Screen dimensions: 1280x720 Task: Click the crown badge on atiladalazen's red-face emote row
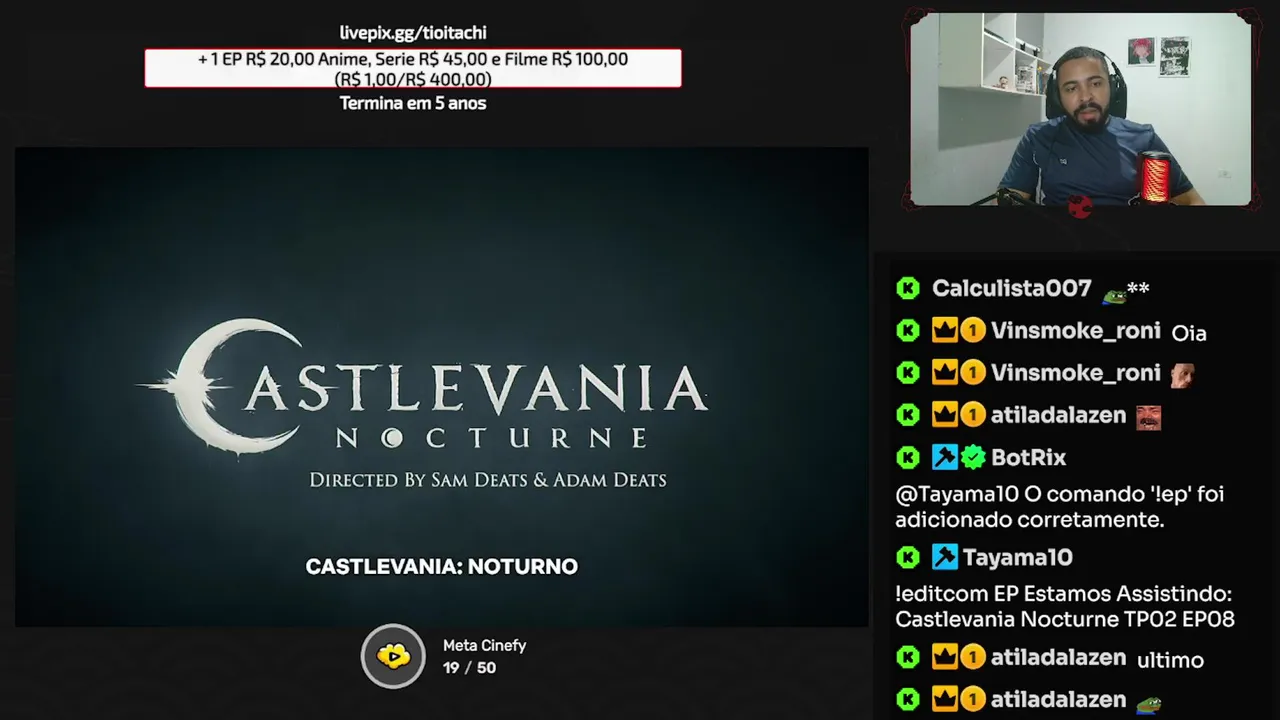[945, 415]
